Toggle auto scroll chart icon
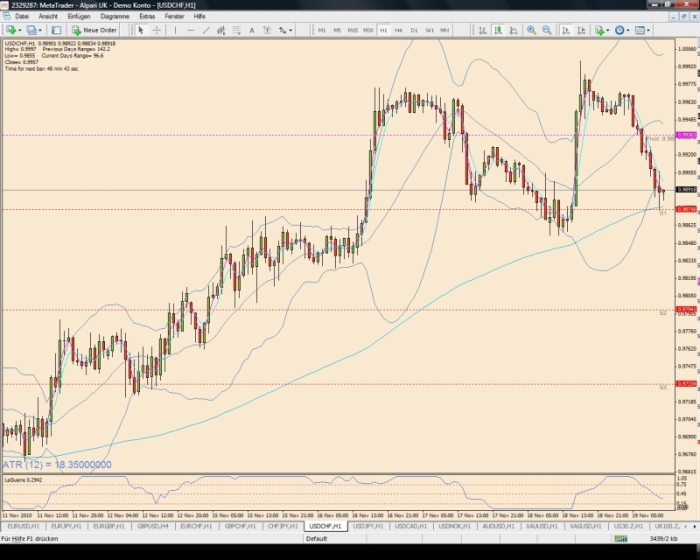The image size is (700, 560). click(x=566, y=30)
